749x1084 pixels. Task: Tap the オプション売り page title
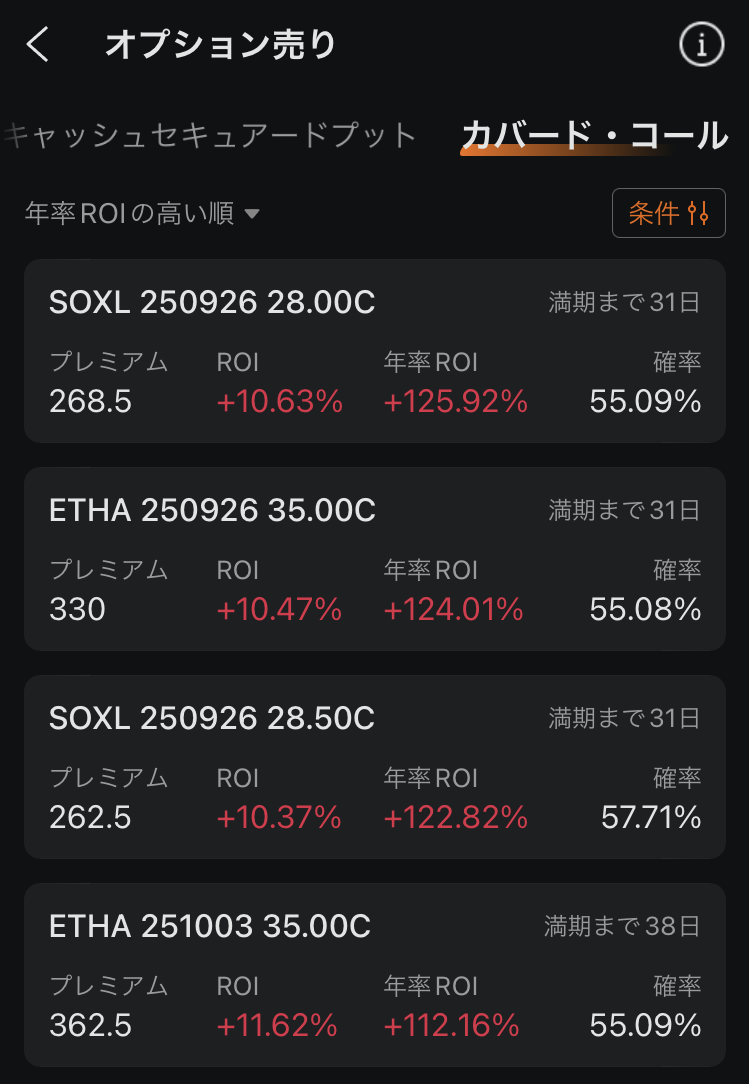pos(220,45)
